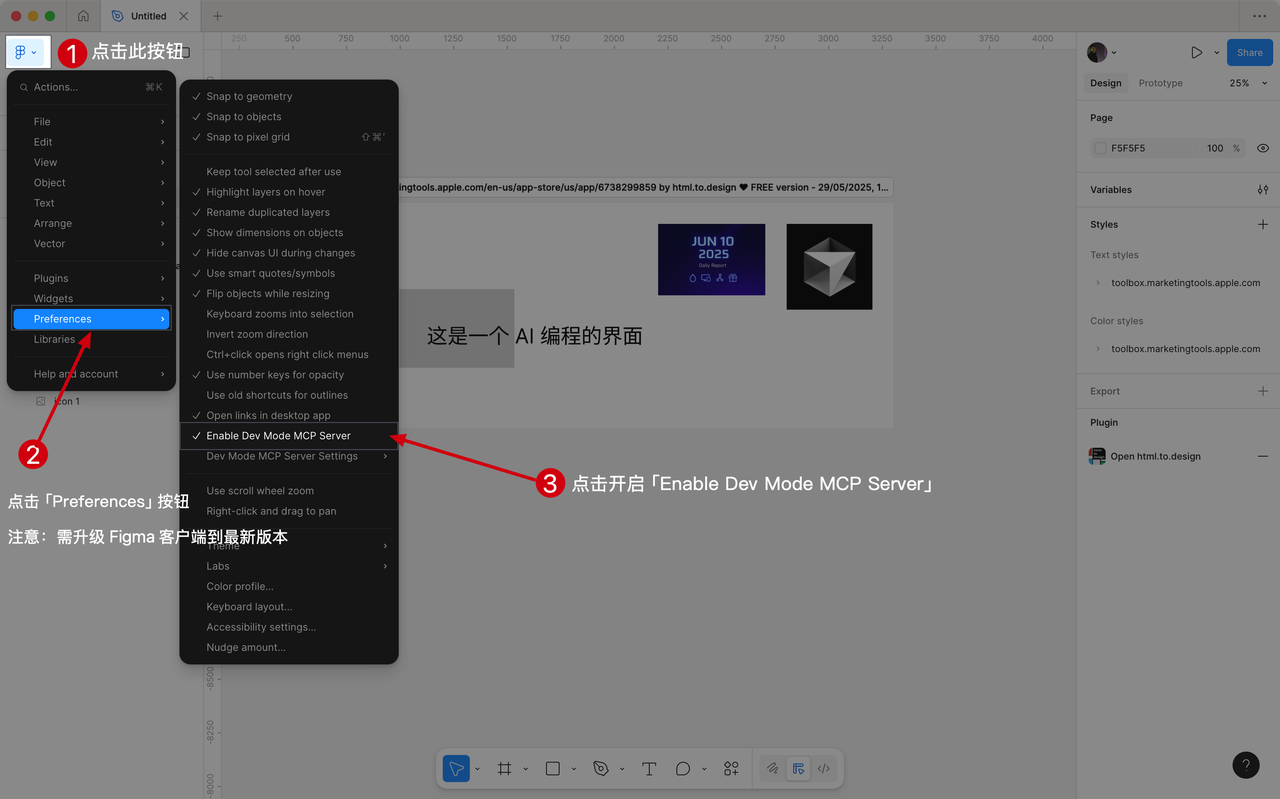Open a new tab with plus icon
Viewport: 1280px width, 799px height.
click(x=217, y=16)
